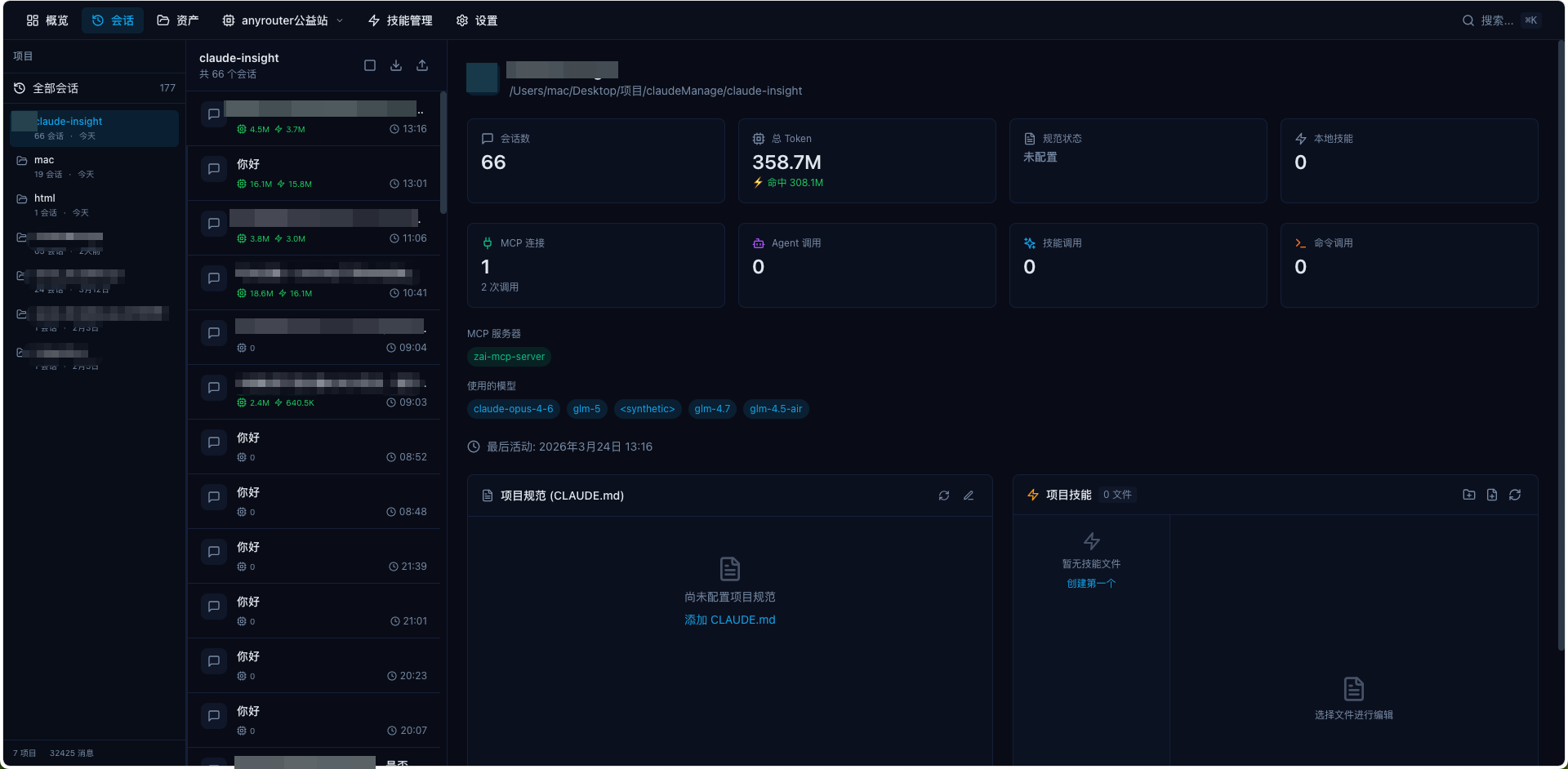Open the 你好 session from 08:48
1568x769 pixels.
[x=314, y=501]
